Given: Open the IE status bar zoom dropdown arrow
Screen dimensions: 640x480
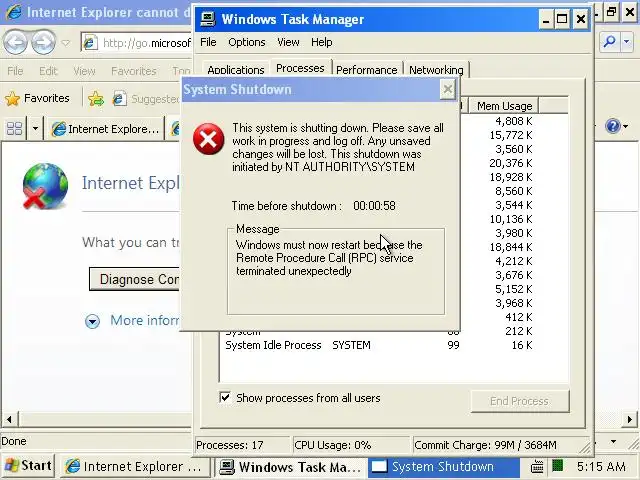Looking at the screenshot, I should tap(613, 442).
